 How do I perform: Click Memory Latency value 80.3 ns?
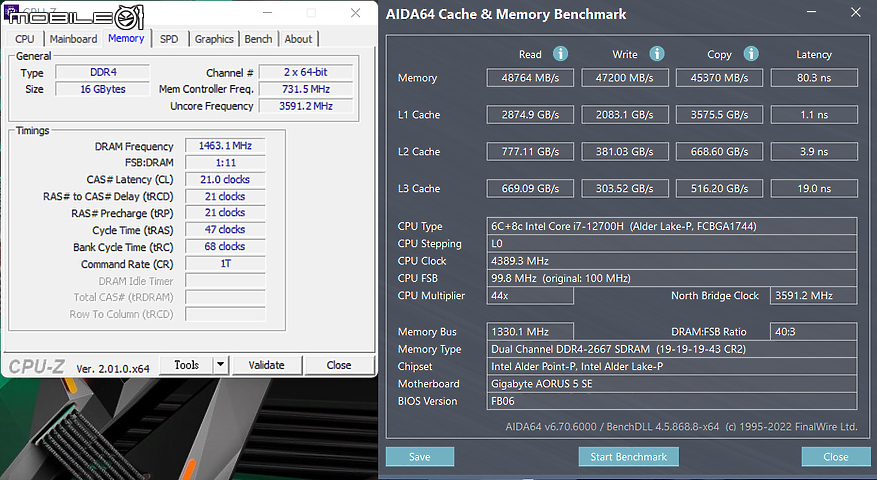pos(814,78)
